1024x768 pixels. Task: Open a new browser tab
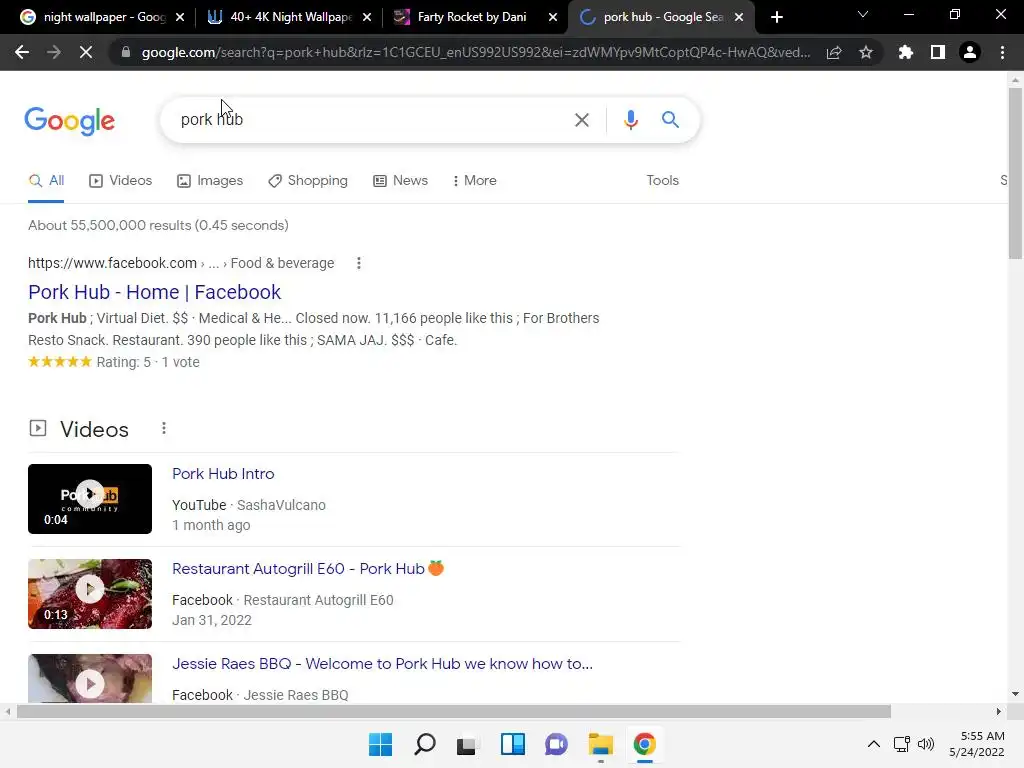pyautogui.click(x=776, y=17)
